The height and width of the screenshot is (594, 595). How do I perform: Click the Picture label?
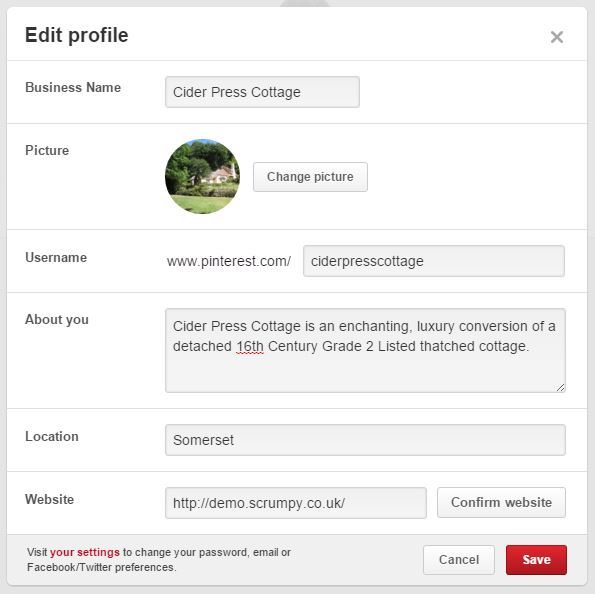point(47,150)
